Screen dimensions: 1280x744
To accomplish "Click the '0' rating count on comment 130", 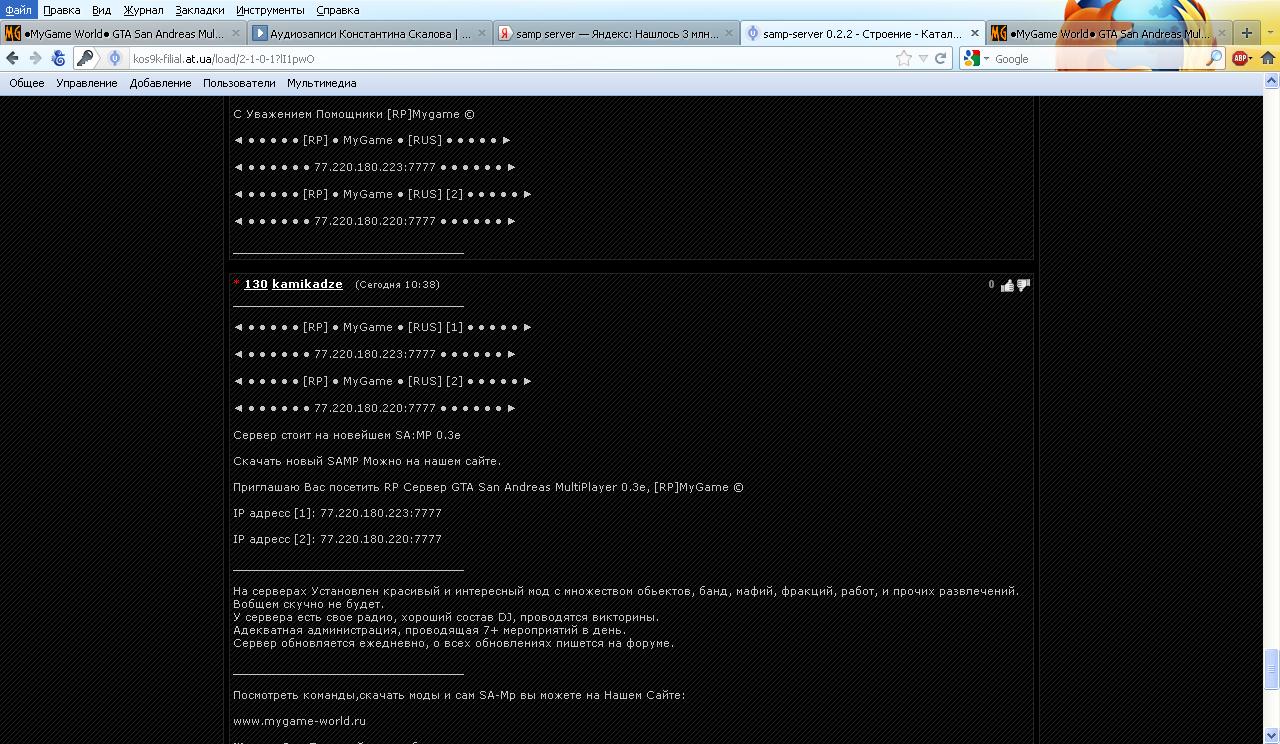I will click(x=991, y=285).
